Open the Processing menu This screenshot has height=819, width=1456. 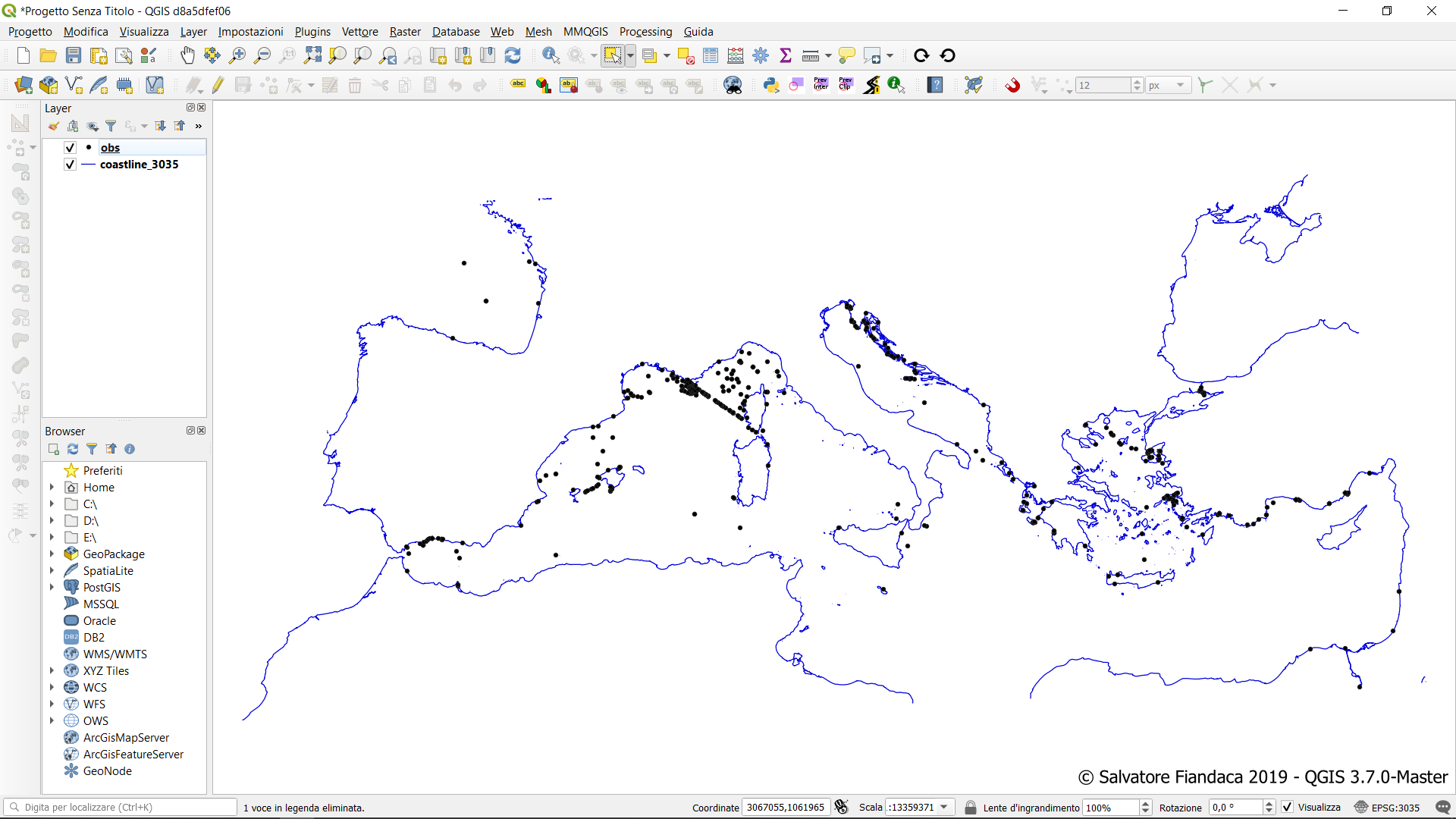(645, 32)
